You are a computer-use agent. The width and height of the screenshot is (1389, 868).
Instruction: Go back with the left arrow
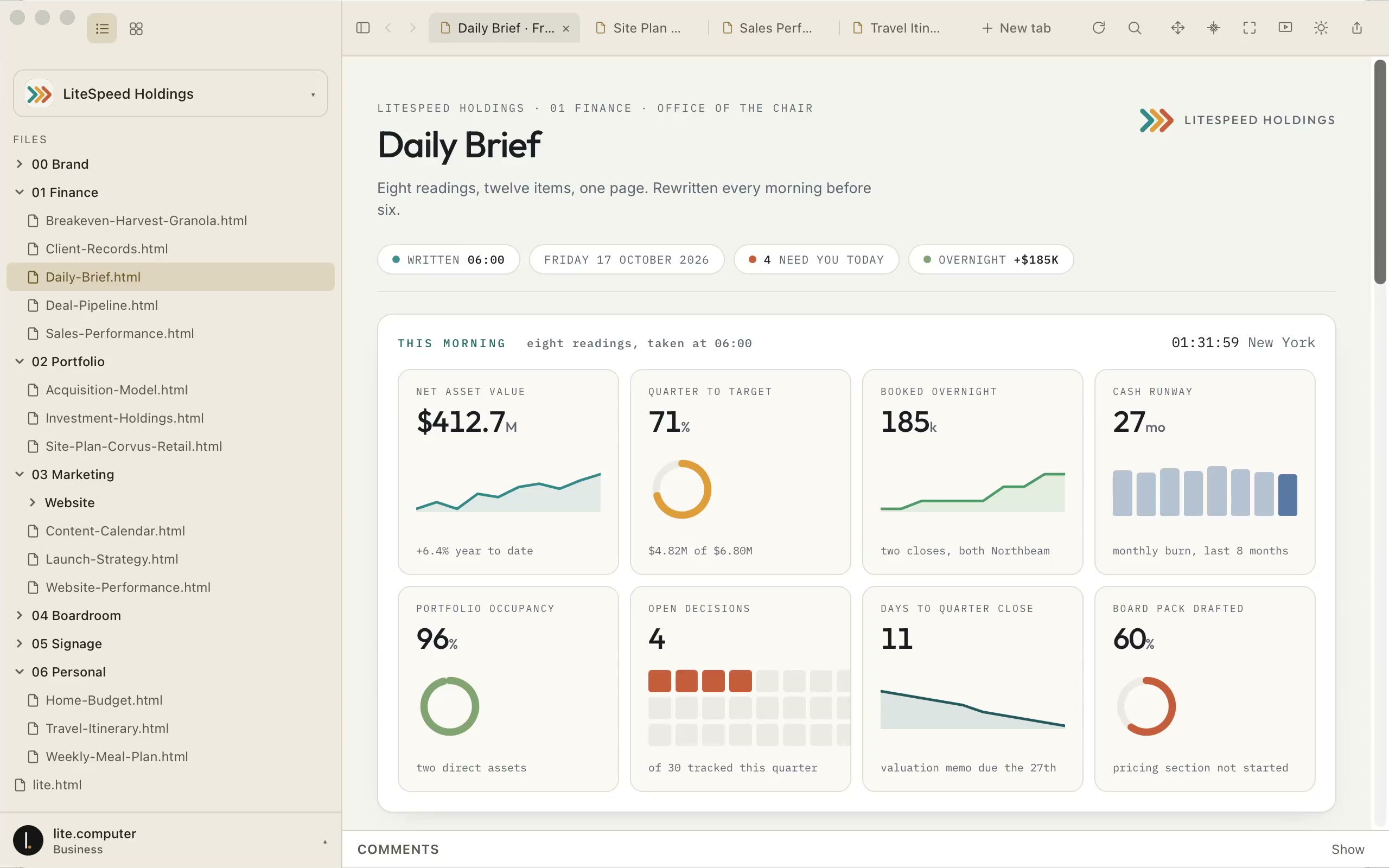pyautogui.click(x=388, y=28)
